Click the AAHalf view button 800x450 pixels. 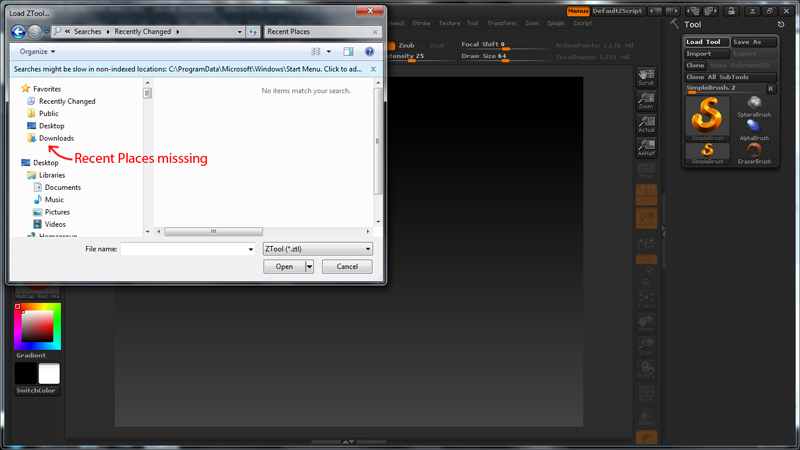click(646, 147)
